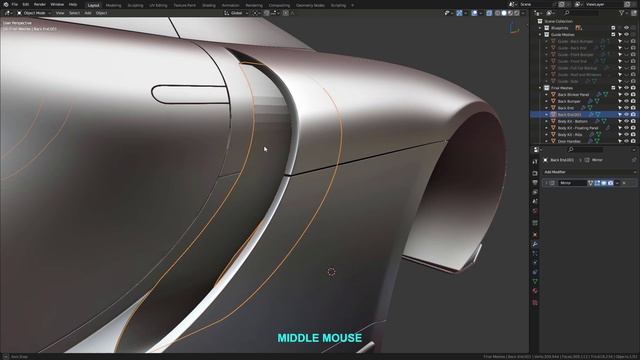Open the Render menu
The image size is (640, 360).
point(40,4)
